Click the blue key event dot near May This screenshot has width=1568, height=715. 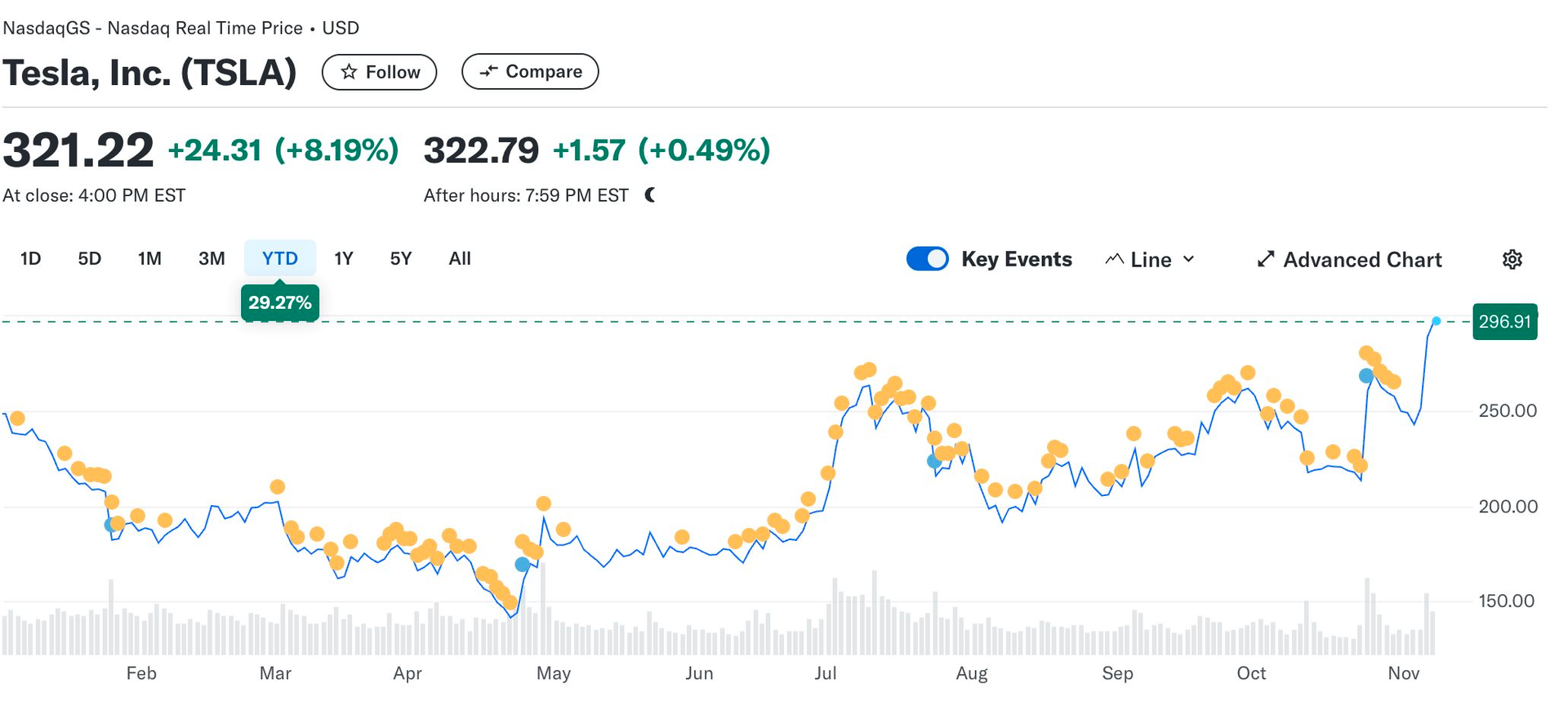[x=523, y=565]
